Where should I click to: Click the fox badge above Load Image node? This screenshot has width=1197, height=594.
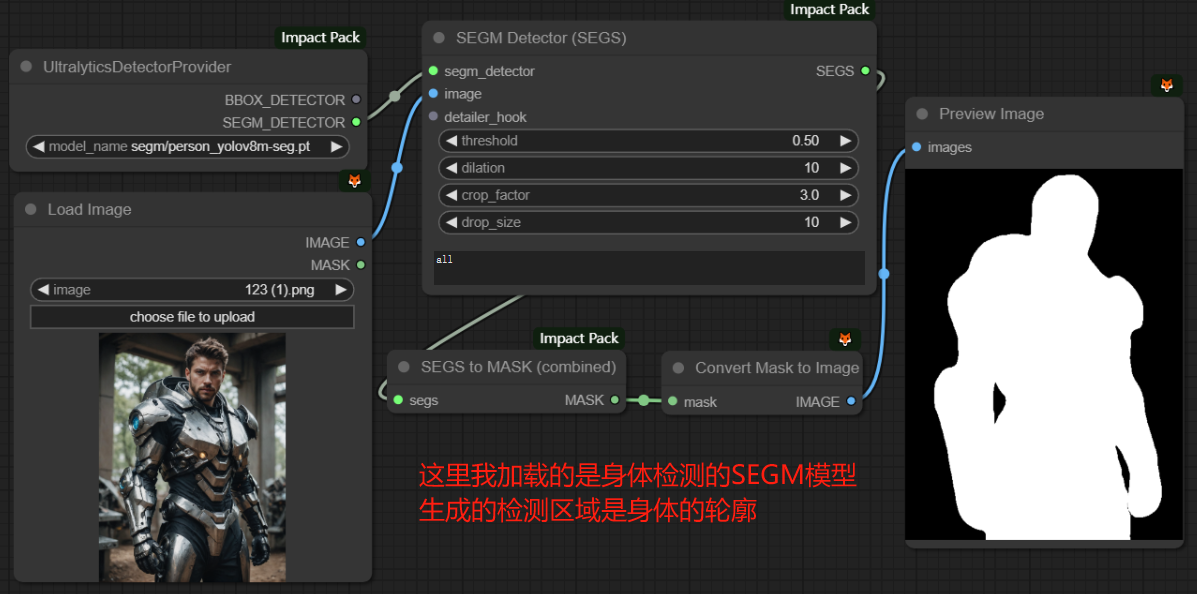point(354,181)
